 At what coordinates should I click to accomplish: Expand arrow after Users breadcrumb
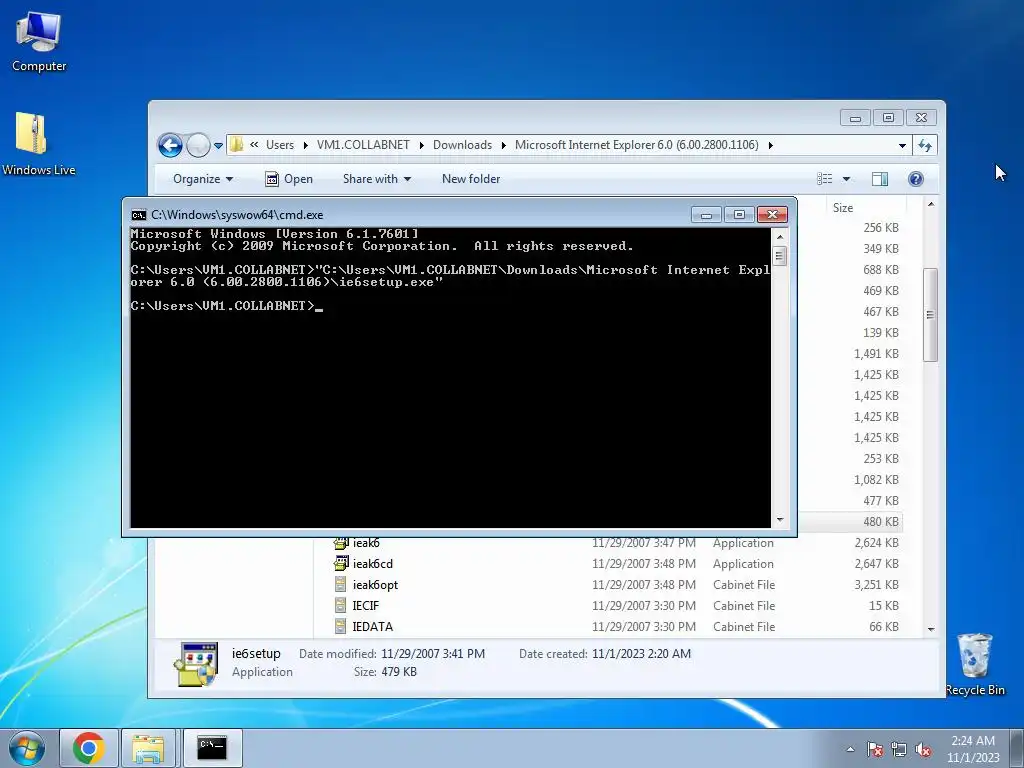click(x=306, y=145)
